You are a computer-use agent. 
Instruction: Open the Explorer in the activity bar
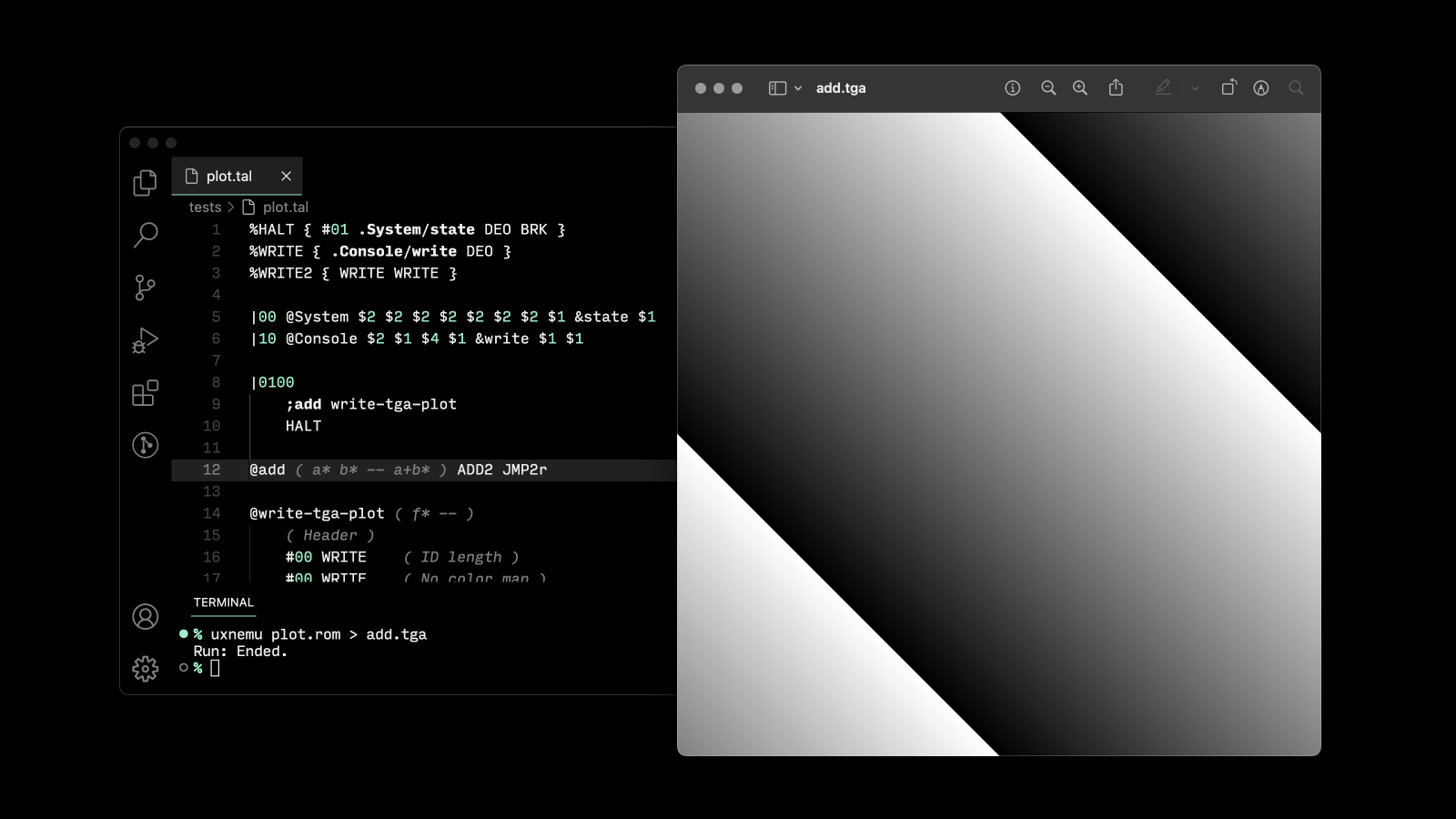pos(145,182)
